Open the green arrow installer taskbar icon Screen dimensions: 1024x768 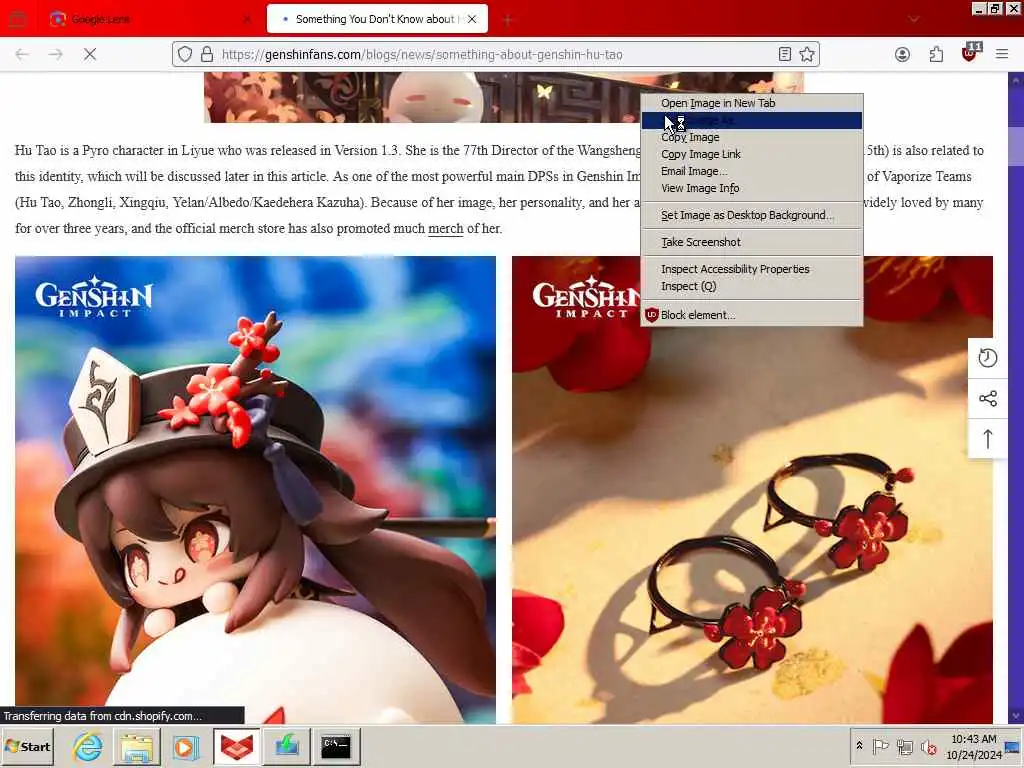click(x=287, y=746)
